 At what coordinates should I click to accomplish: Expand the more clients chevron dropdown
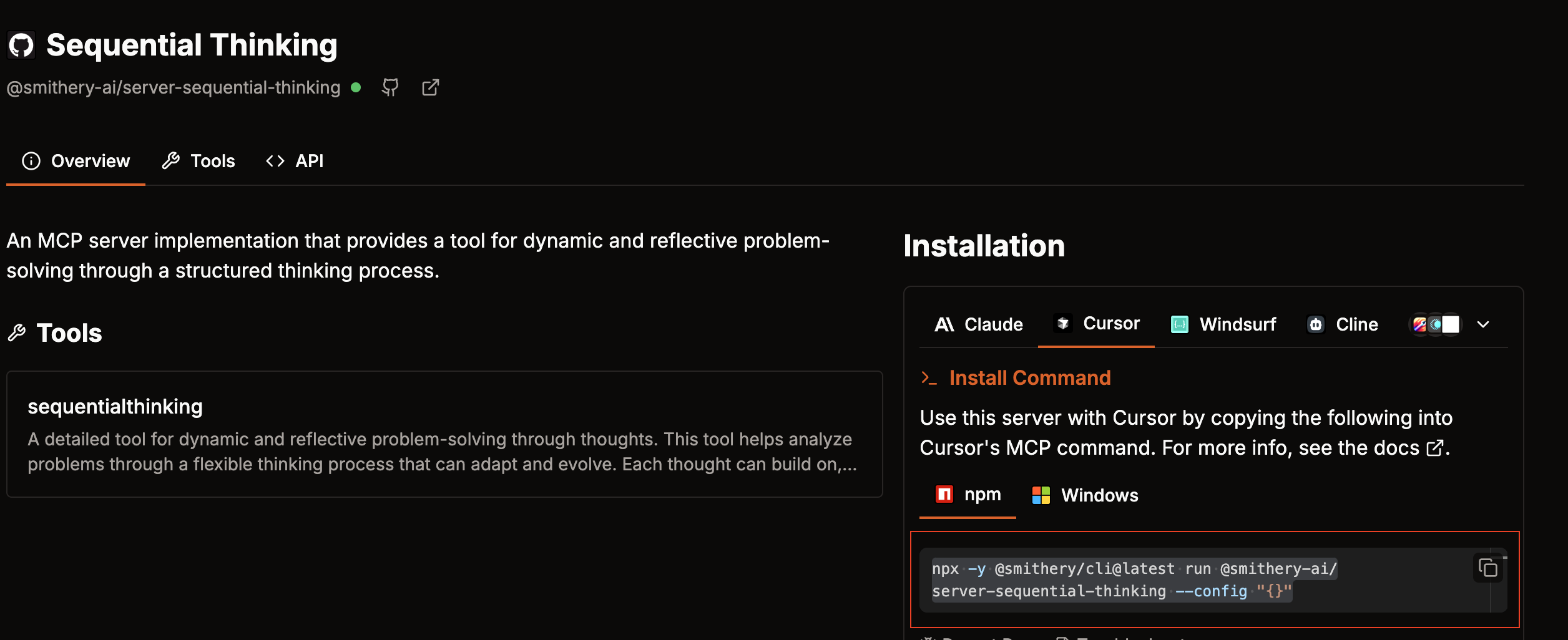[x=1483, y=324]
